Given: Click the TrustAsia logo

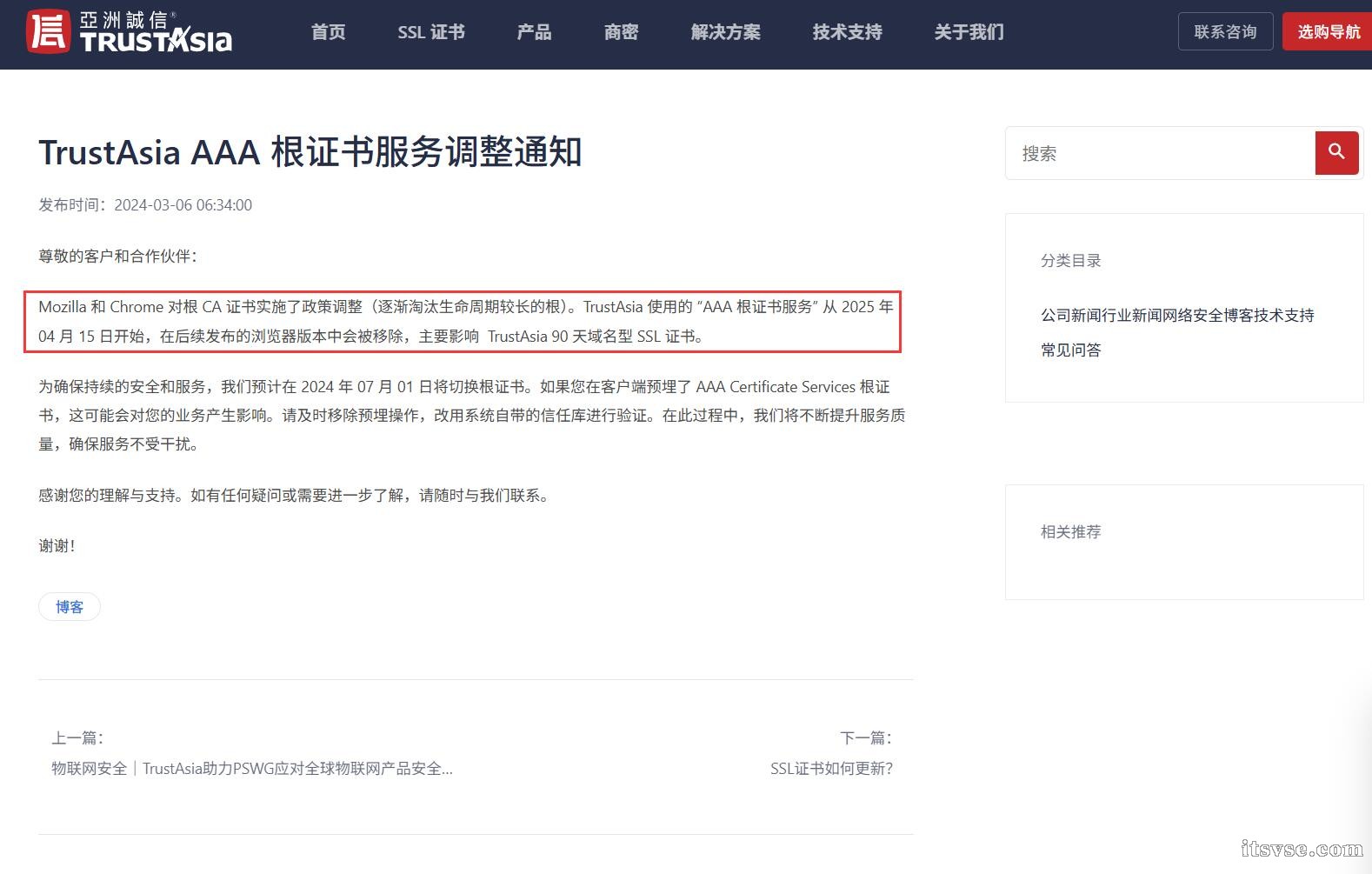Looking at the screenshot, I should (129, 31).
